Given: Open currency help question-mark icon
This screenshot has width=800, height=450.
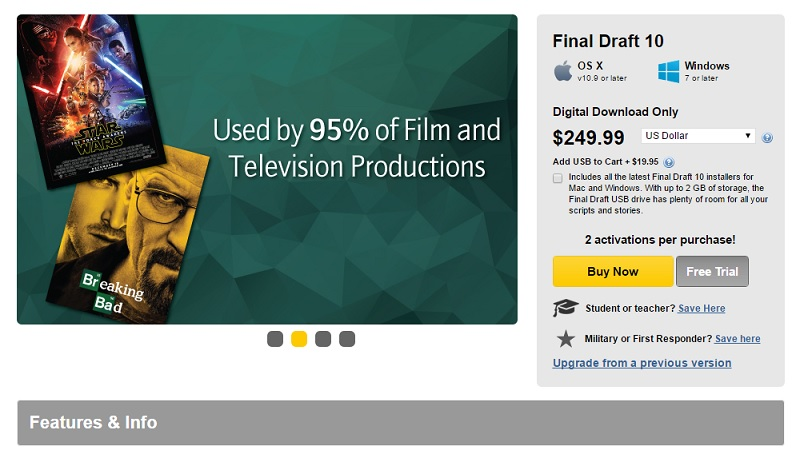Looking at the screenshot, I should click(767, 137).
